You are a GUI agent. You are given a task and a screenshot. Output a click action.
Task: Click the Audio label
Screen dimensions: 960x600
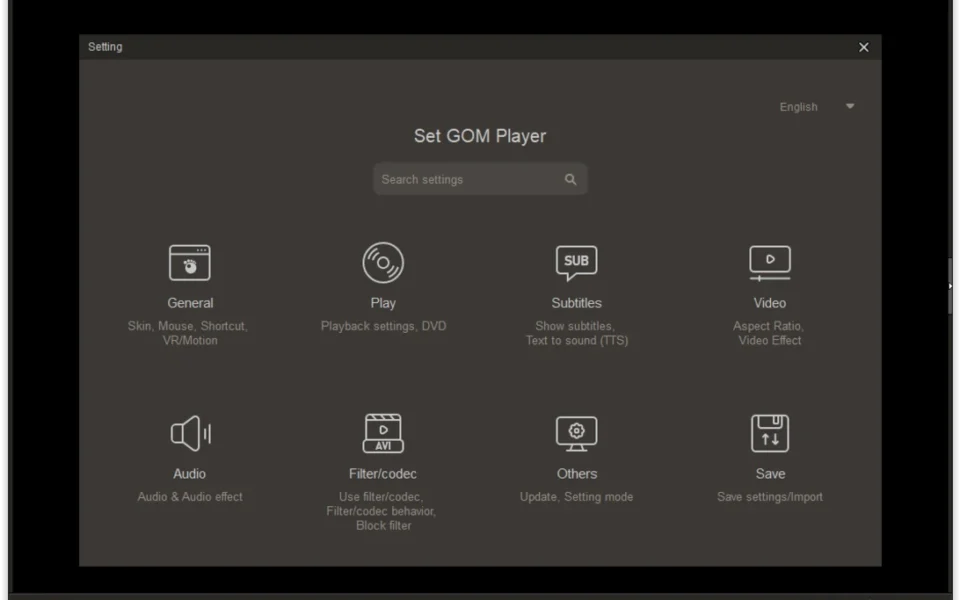click(190, 474)
